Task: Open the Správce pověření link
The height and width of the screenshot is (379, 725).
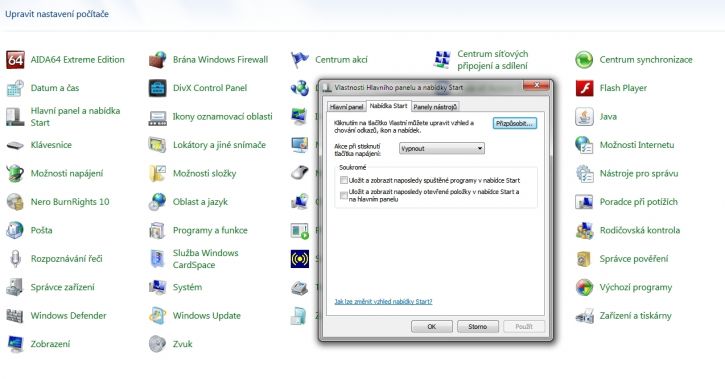Action: (x=634, y=259)
